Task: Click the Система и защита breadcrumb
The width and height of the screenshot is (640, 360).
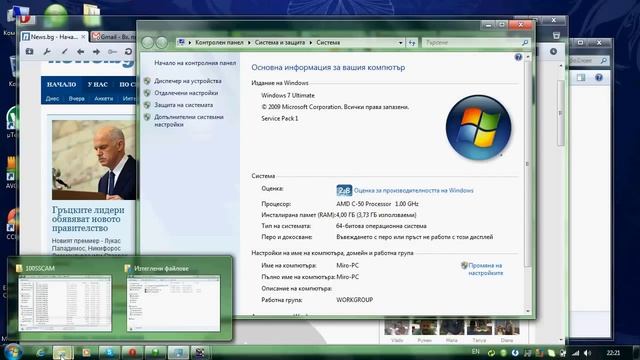Action: (x=280, y=42)
